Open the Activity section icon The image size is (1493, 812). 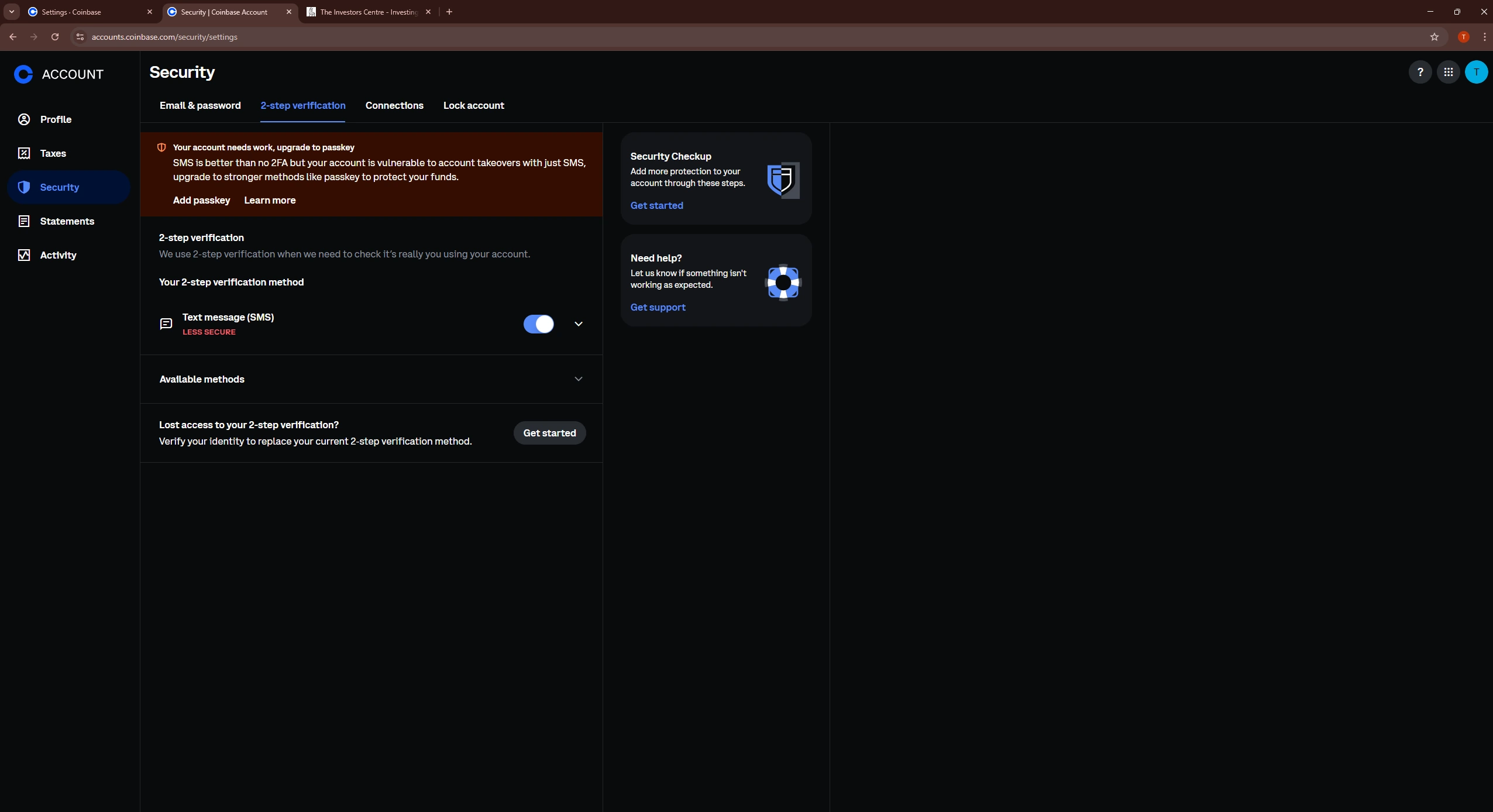(x=24, y=255)
